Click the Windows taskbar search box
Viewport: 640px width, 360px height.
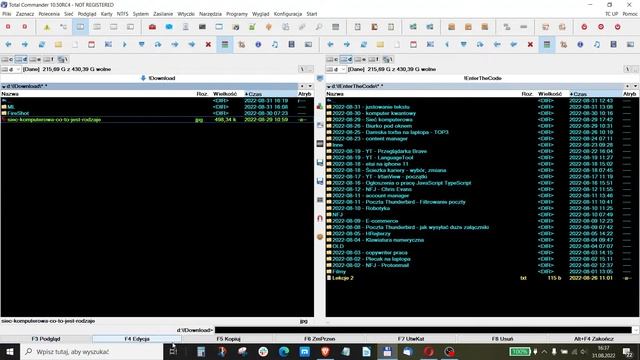coord(92,351)
